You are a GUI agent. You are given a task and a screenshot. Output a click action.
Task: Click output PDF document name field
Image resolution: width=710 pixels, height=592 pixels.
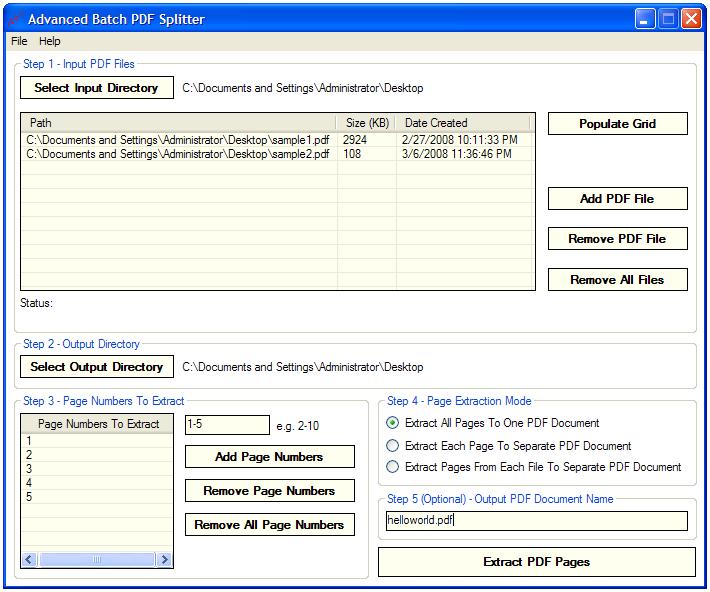[536, 521]
